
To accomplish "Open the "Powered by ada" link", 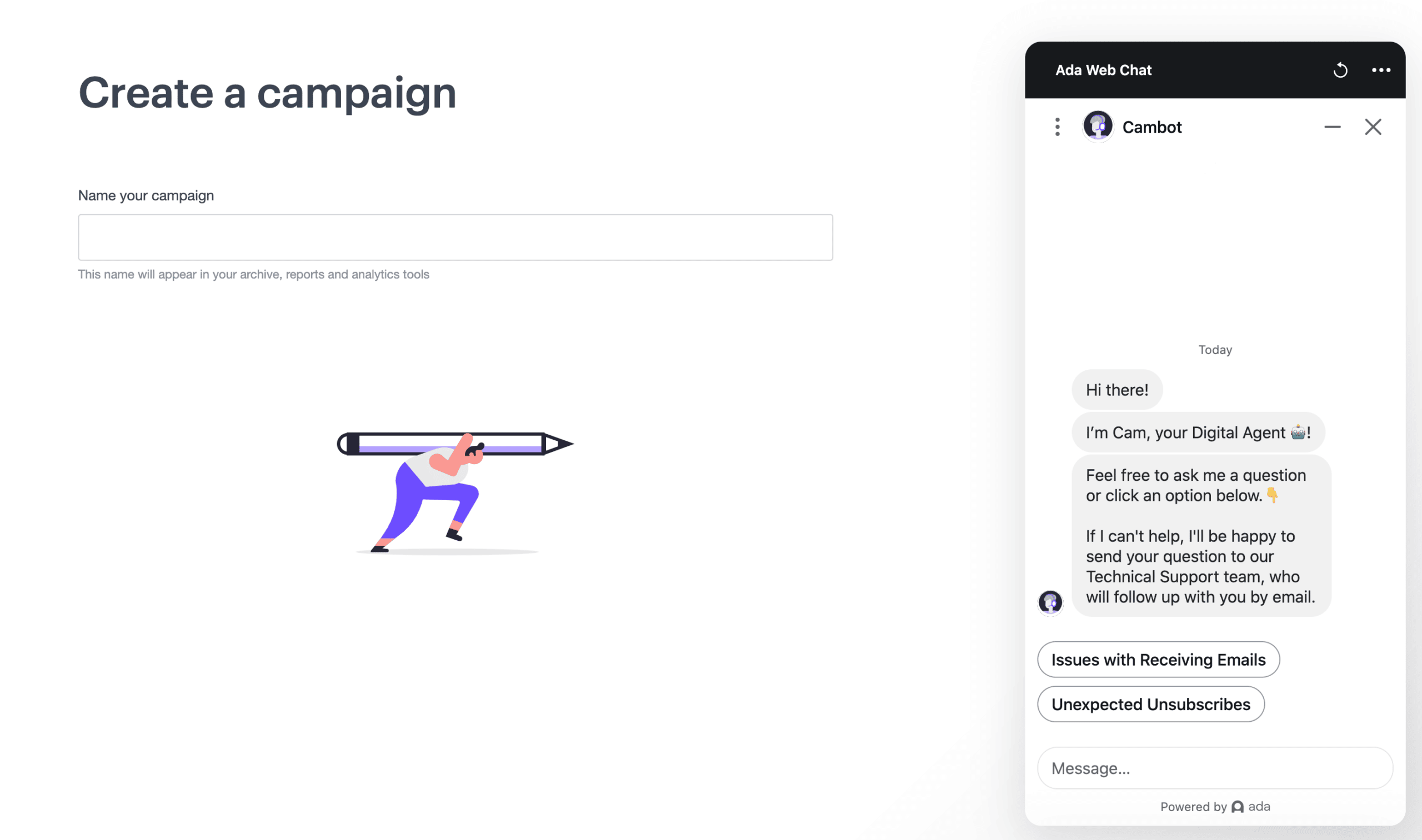I will tap(1215, 807).
